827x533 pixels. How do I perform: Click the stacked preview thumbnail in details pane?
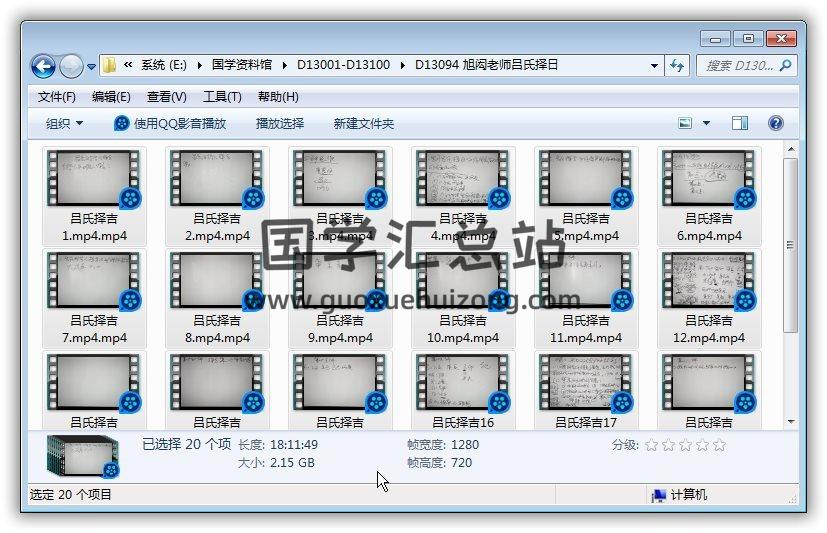83,457
